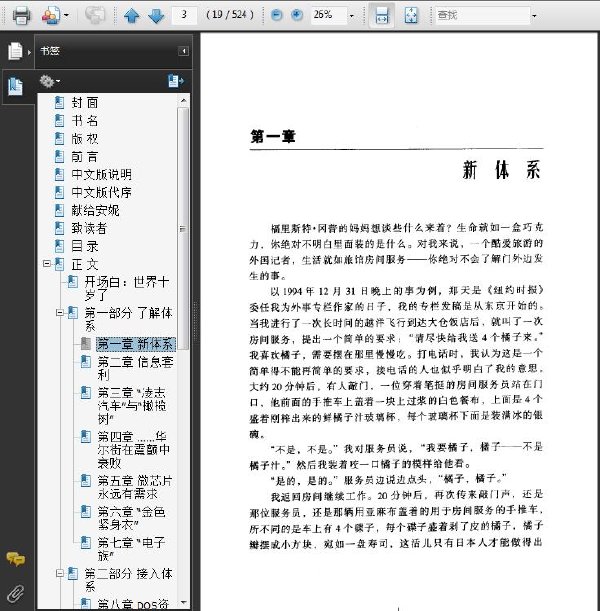This screenshot has height=611, width=600.
Task: Click bookmarks panel scrollbar down arrow
Action: point(184,602)
